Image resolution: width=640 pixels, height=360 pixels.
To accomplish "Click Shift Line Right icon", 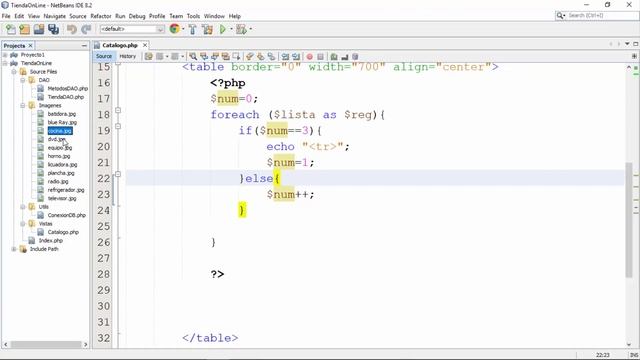I will tap(296, 56).
